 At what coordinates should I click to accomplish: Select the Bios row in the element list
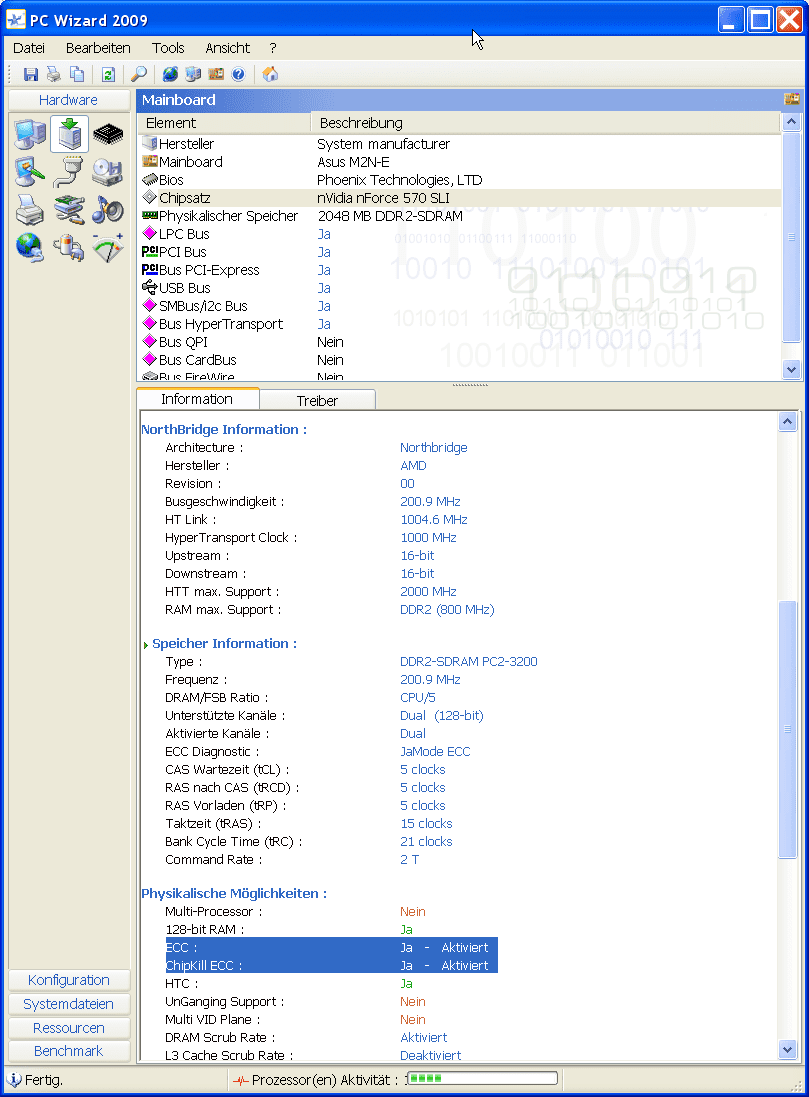click(x=460, y=181)
